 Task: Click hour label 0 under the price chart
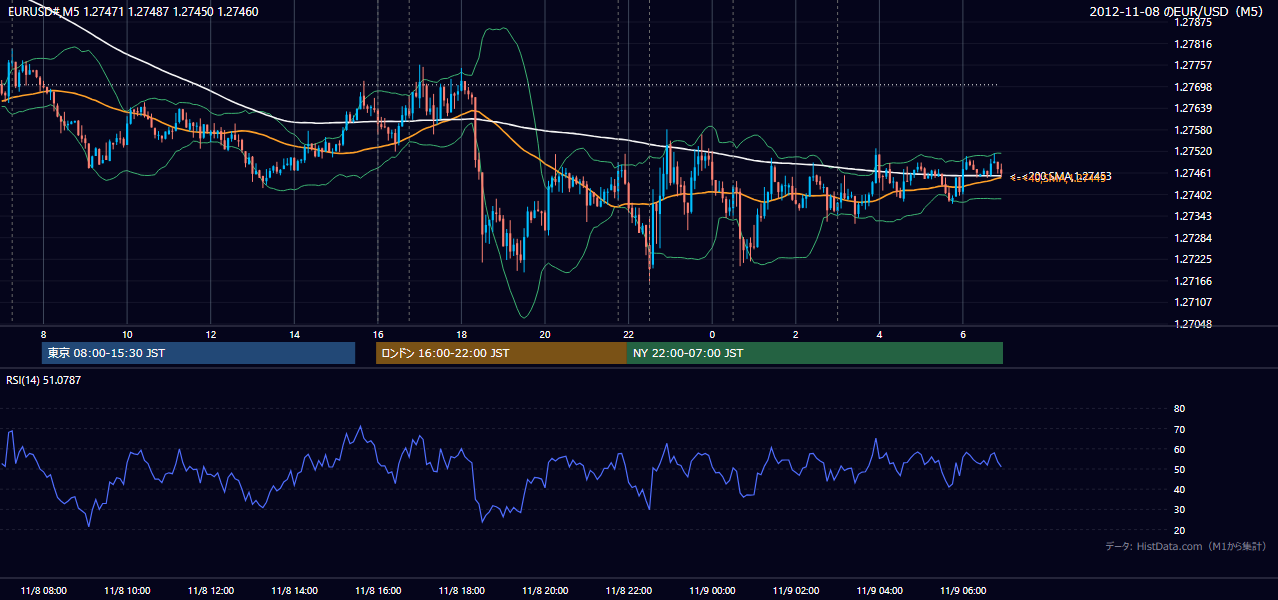[712, 334]
